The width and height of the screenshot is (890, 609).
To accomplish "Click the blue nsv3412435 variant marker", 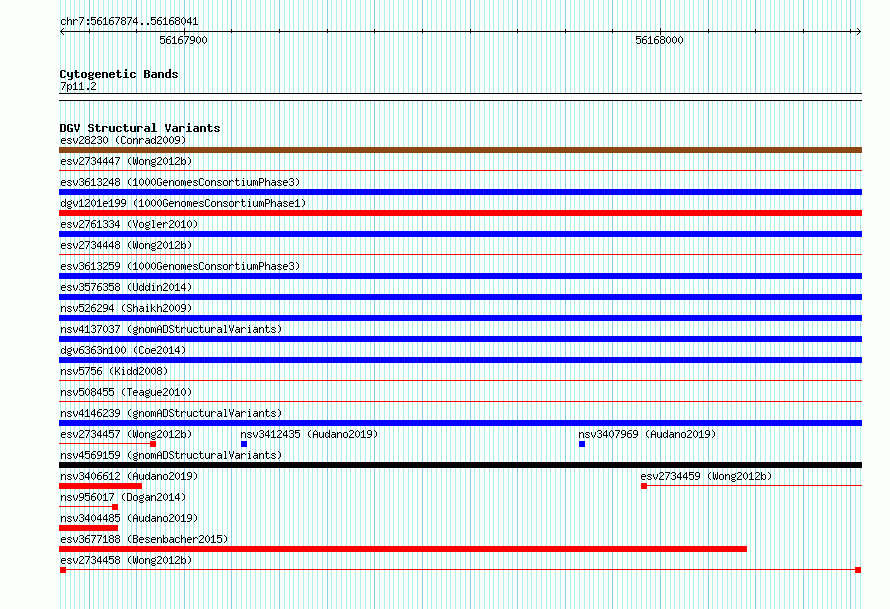I will click(x=244, y=444).
